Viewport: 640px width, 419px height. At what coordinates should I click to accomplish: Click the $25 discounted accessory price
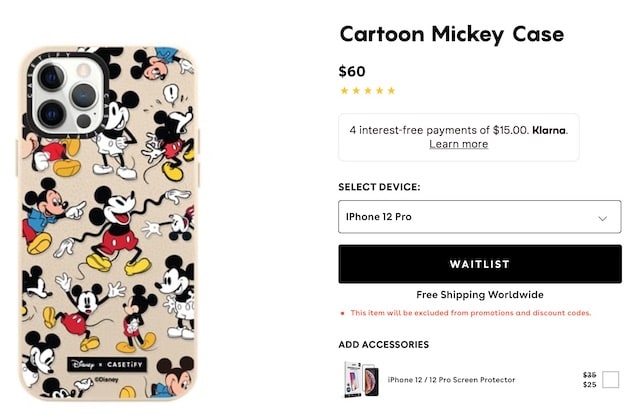589,384
